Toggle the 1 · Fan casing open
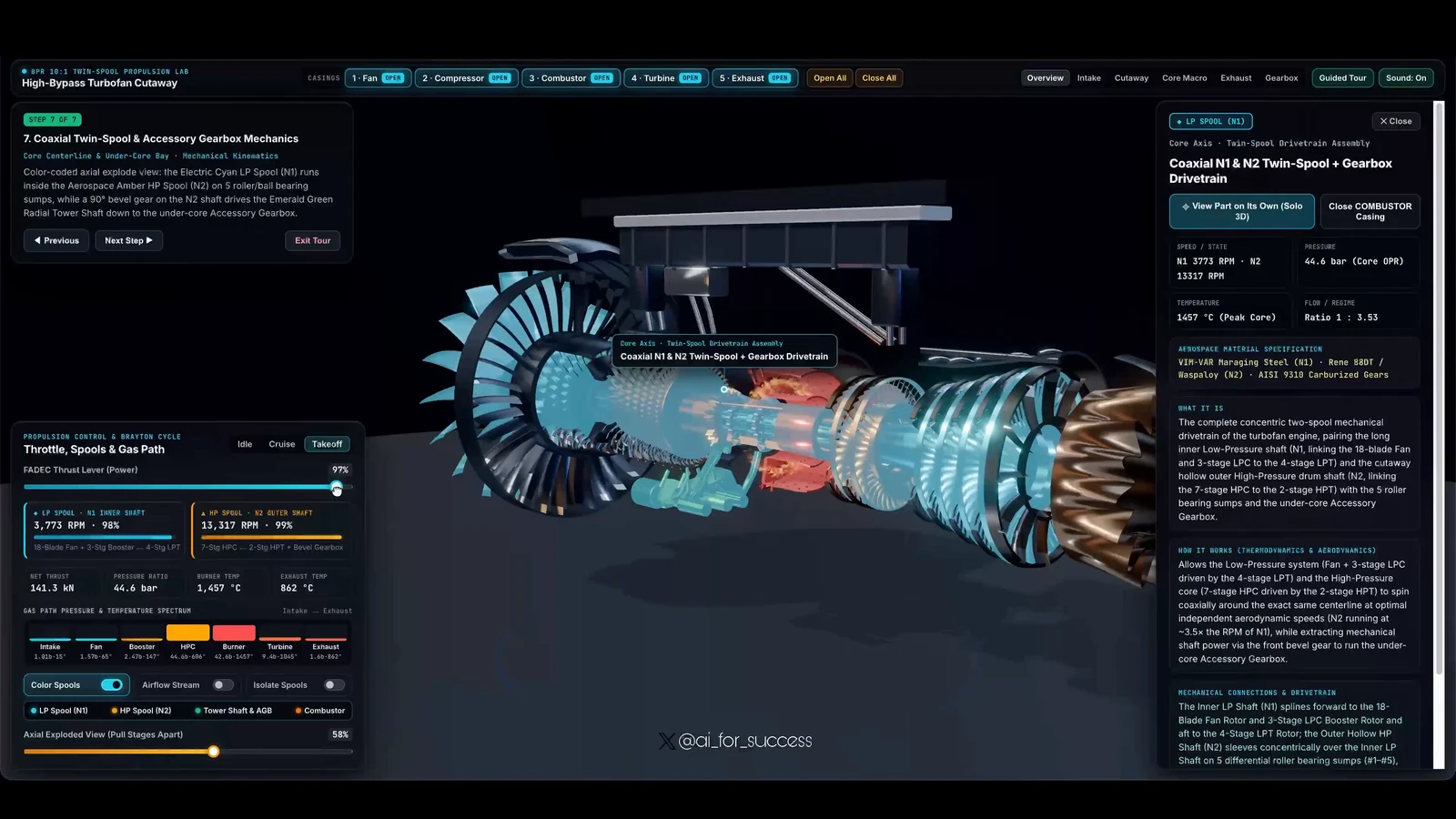The image size is (1456, 819). [378, 78]
